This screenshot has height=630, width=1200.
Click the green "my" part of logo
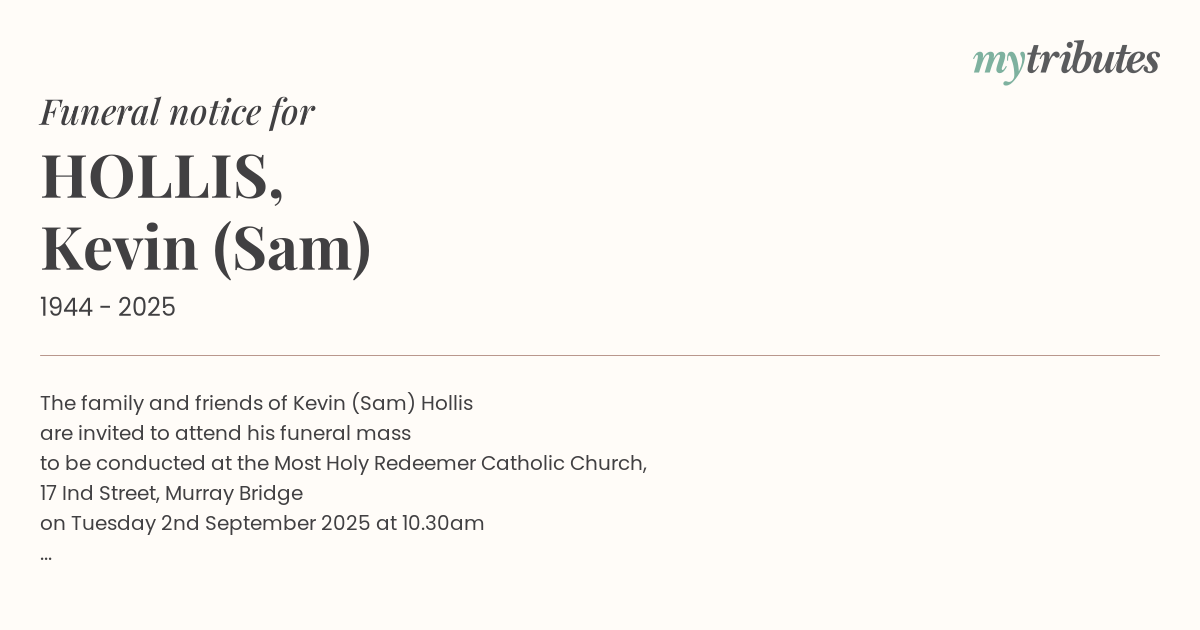coord(998,62)
